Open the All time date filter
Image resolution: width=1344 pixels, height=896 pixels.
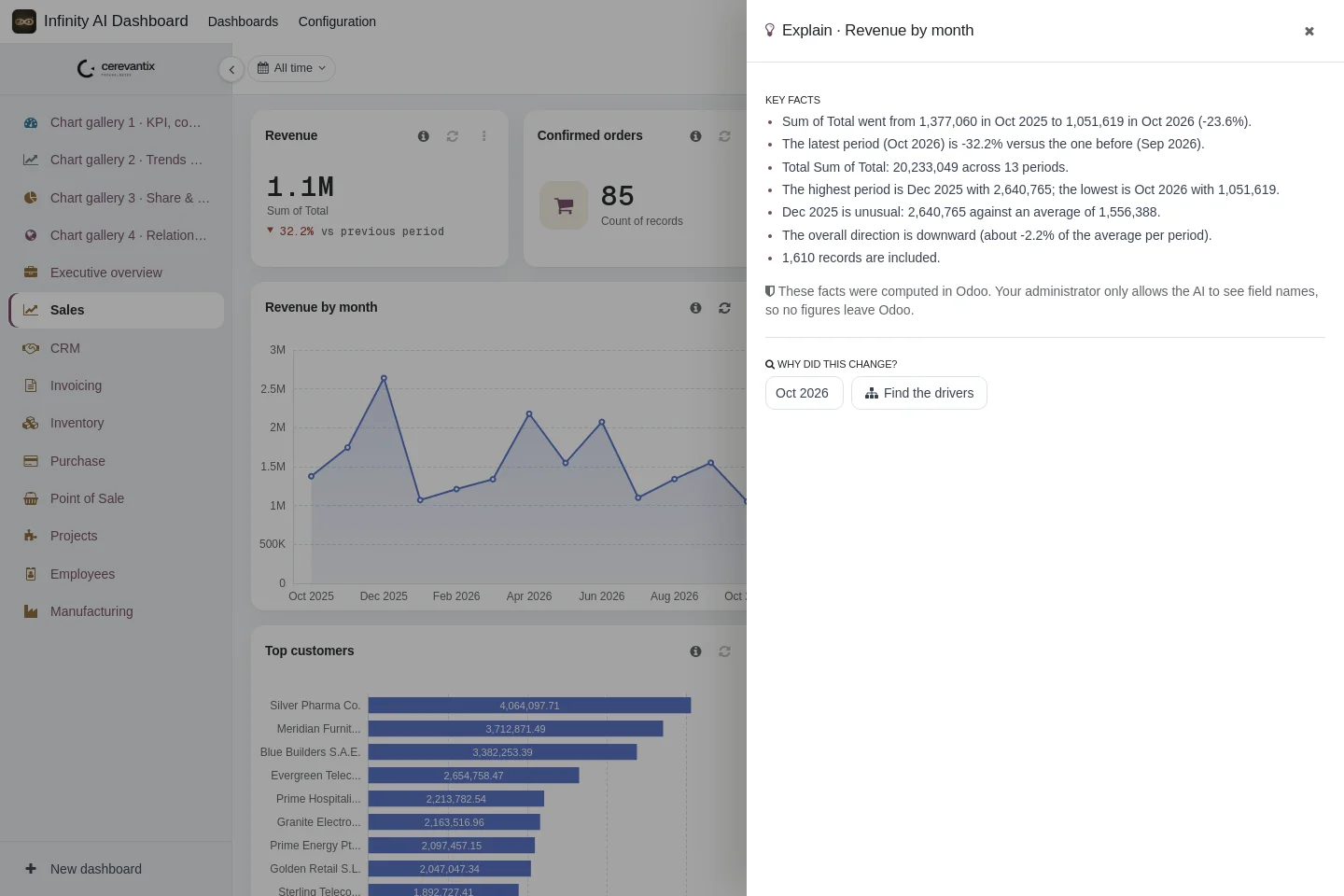click(291, 68)
